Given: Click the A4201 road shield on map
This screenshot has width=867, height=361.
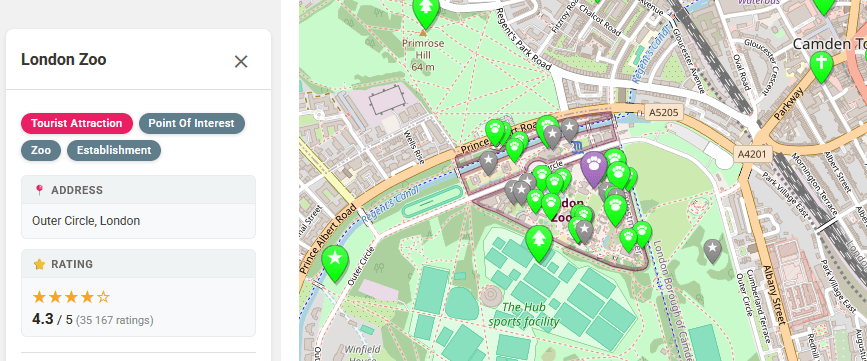Looking at the screenshot, I should [x=752, y=154].
